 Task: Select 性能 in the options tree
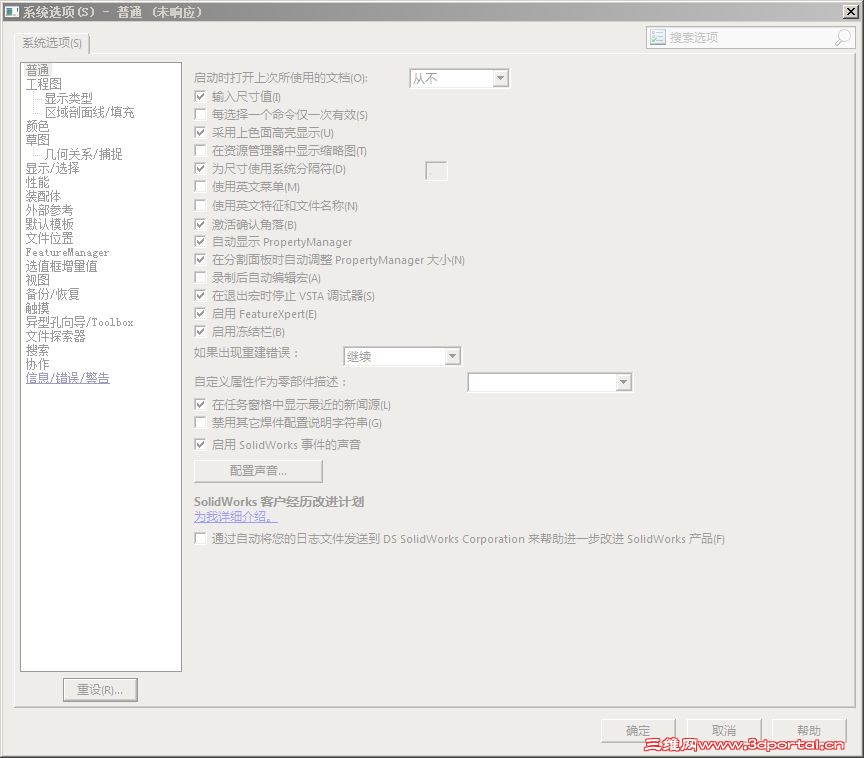click(x=37, y=182)
